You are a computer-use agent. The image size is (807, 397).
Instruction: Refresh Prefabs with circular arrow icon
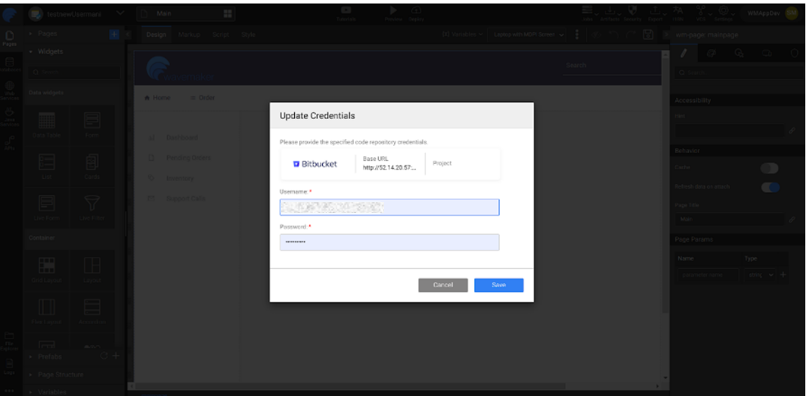(x=103, y=356)
